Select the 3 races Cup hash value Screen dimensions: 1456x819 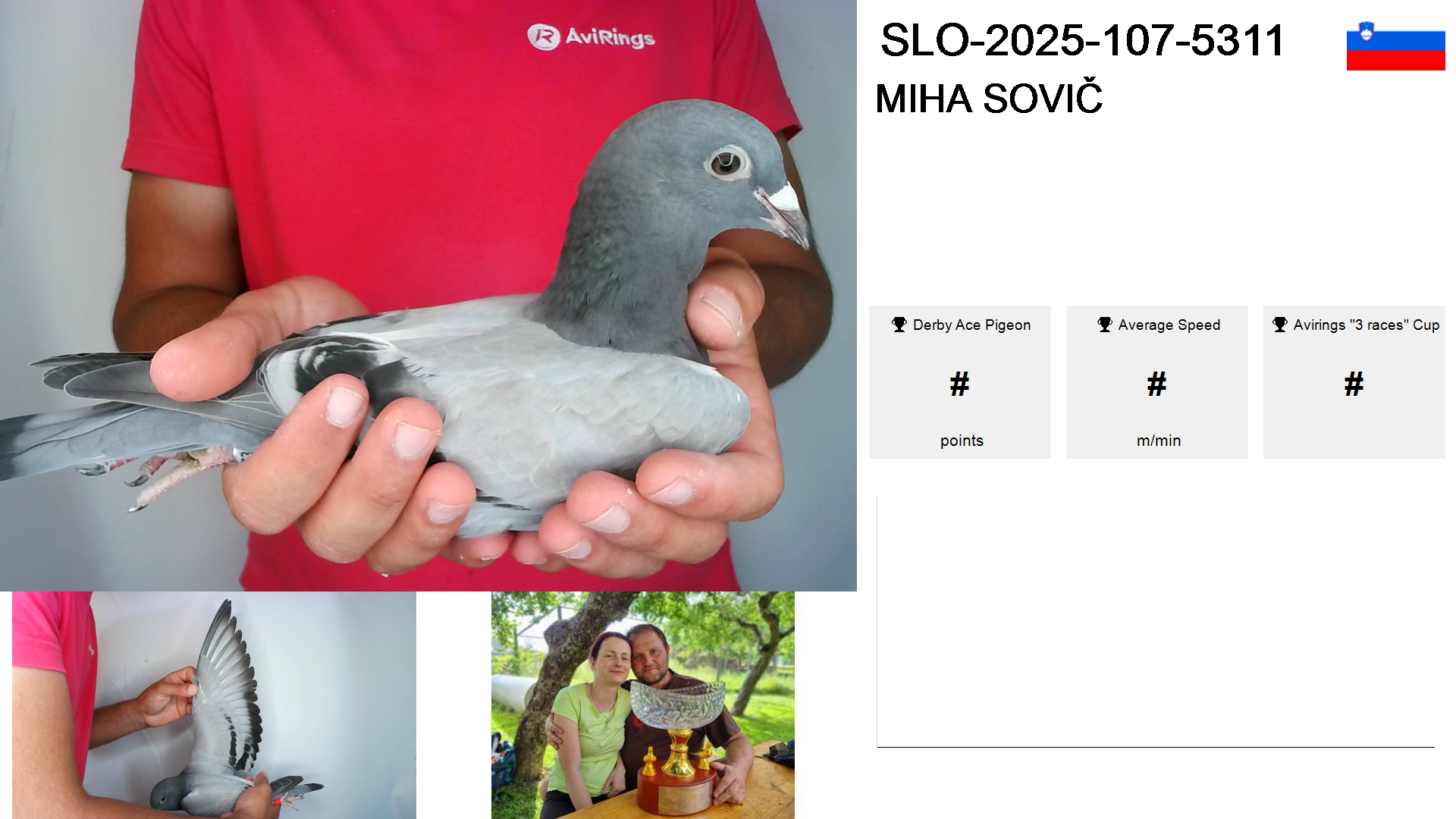[x=1354, y=384]
